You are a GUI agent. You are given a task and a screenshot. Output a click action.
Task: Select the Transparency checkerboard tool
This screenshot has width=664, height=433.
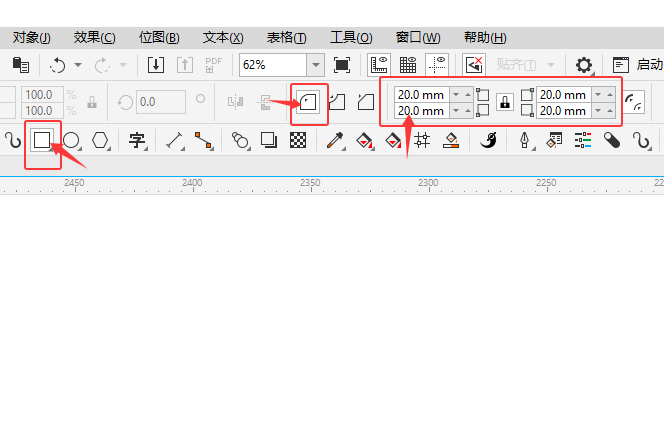[x=298, y=140]
